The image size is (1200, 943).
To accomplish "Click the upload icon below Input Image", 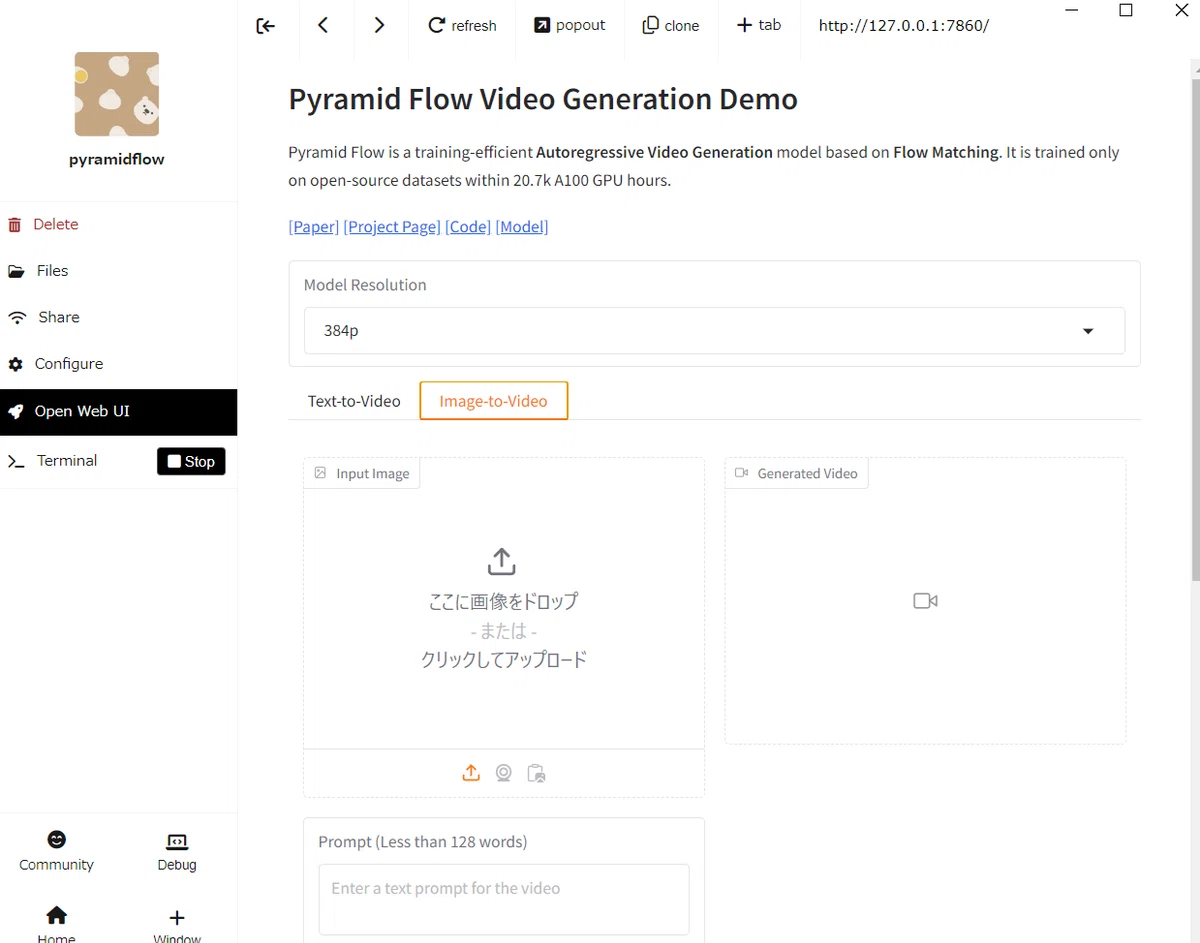I will pyautogui.click(x=471, y=773).
